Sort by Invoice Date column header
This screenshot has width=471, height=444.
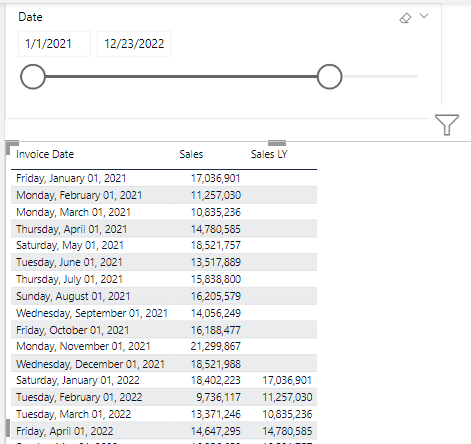click(45, 154)
